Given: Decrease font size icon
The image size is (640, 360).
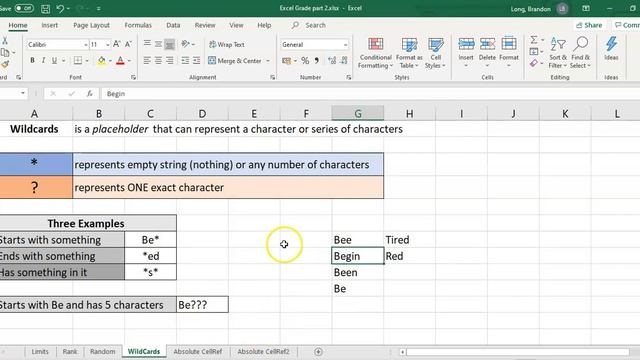Looking at the screenshot, I should tap(128, 44).
